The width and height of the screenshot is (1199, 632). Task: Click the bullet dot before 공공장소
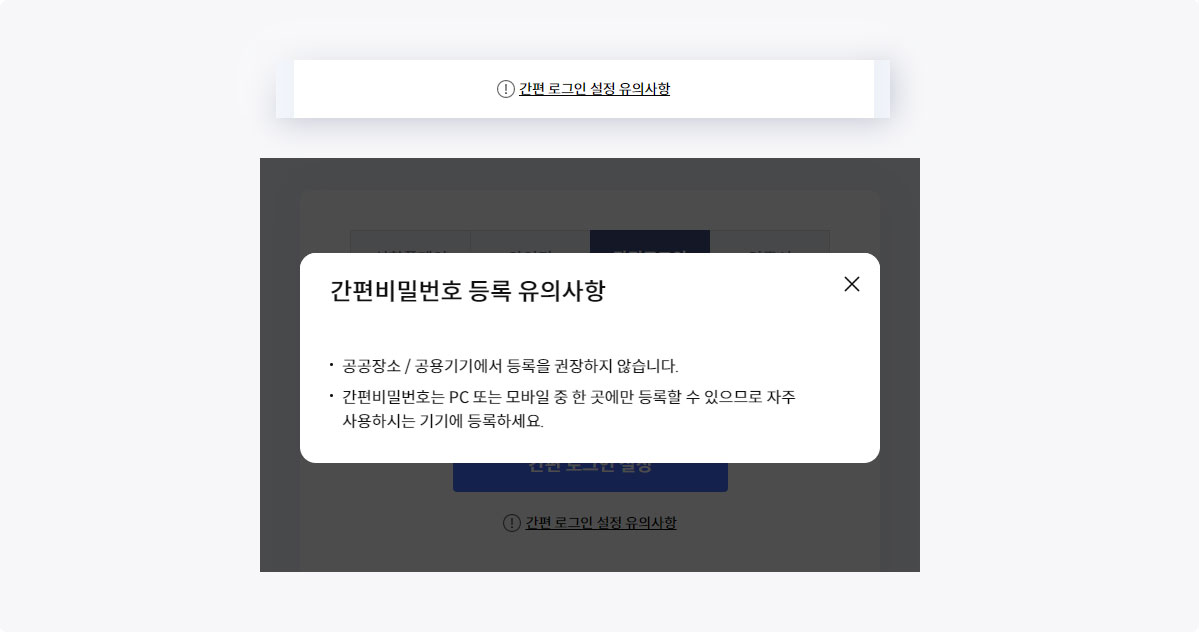[331, 365]
